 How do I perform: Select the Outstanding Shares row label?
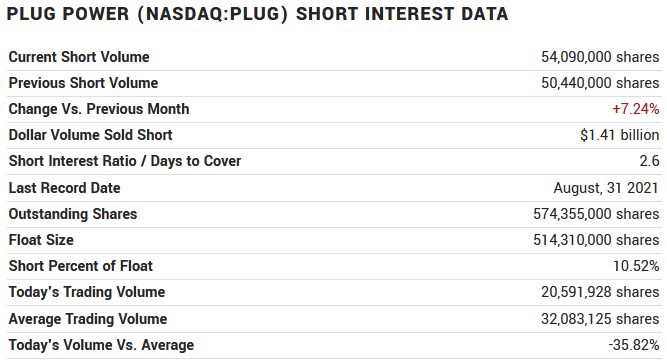tap(73, 214)
